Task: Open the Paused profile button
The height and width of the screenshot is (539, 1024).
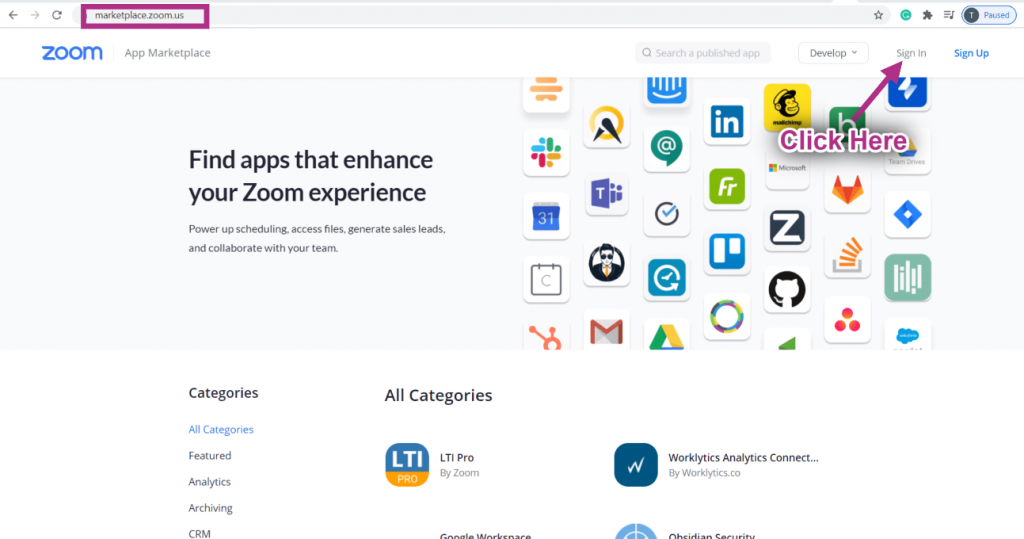Action: coord(989,15)
